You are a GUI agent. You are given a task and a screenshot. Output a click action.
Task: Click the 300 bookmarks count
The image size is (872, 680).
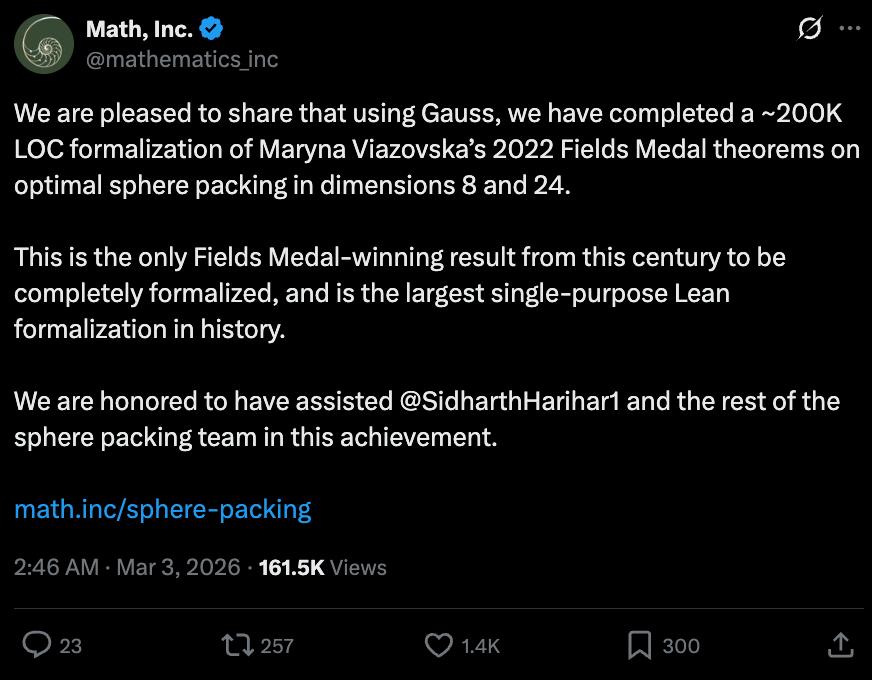(681, 646)
